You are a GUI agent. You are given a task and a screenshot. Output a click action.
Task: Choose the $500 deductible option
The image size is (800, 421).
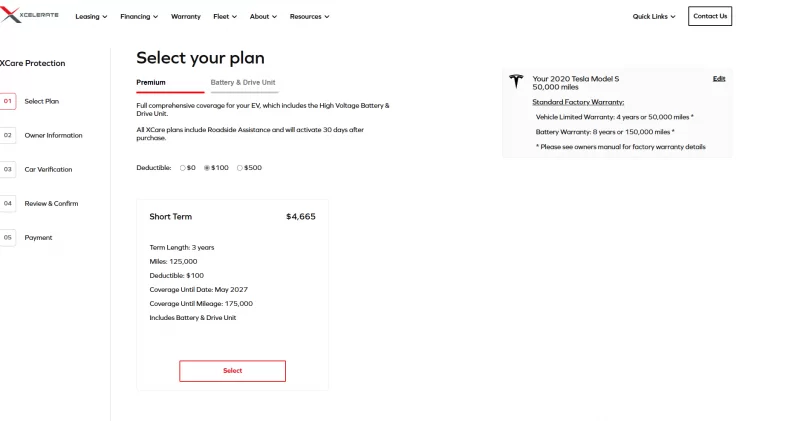240,168
